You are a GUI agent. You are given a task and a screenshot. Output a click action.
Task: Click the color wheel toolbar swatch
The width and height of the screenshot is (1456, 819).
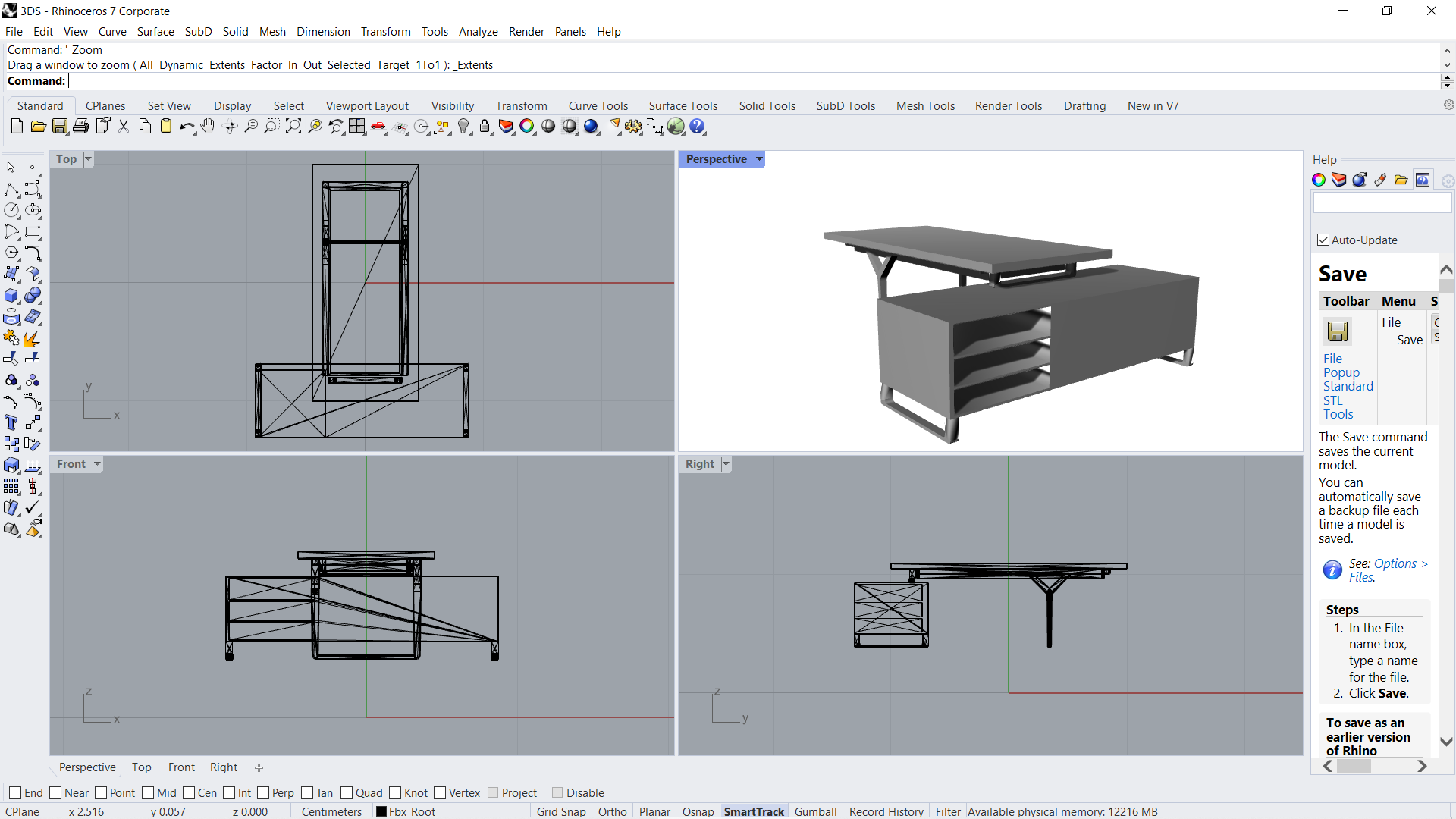coord(525,127)
